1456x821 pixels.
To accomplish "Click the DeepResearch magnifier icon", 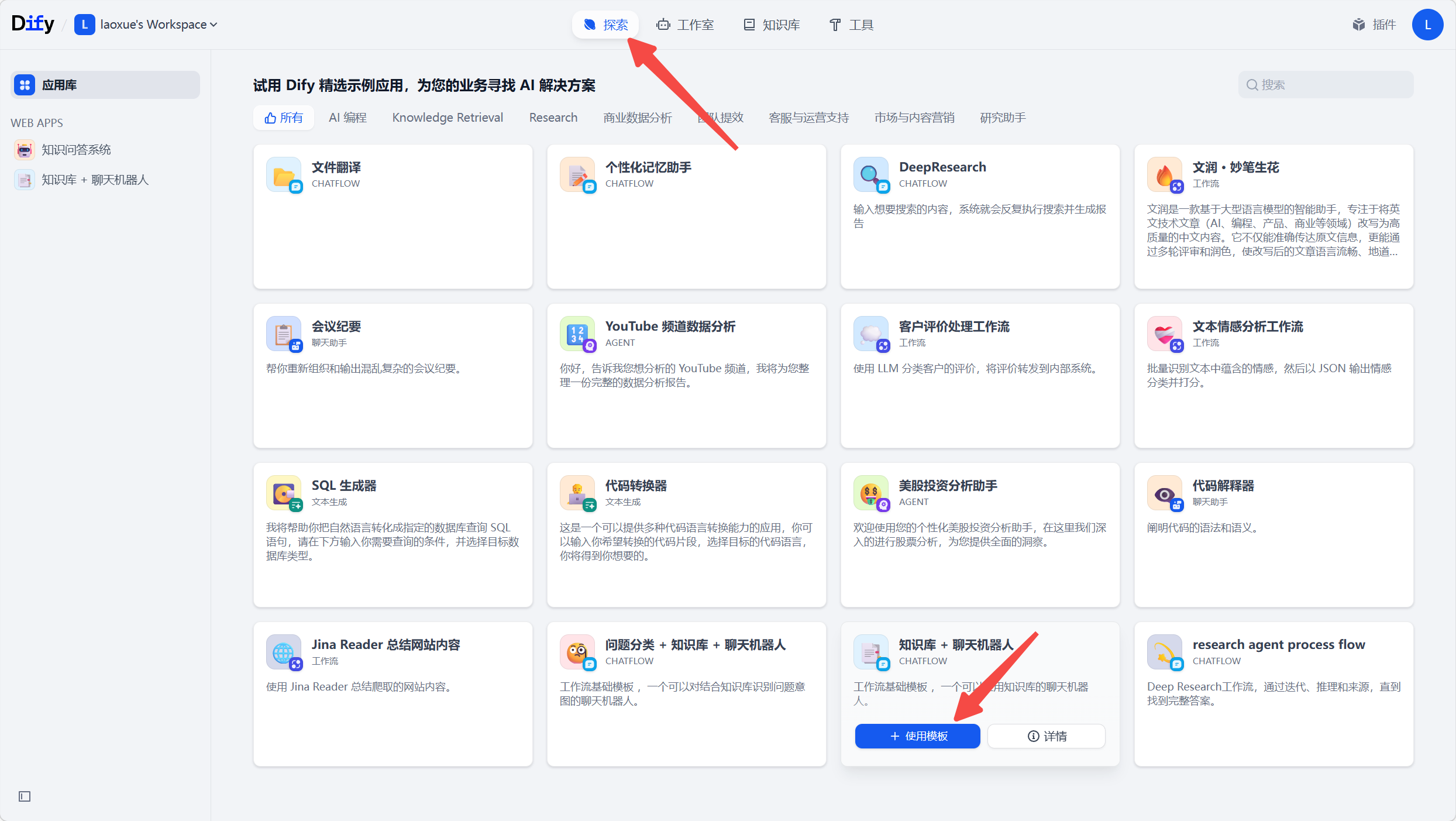I will point(870,174).
